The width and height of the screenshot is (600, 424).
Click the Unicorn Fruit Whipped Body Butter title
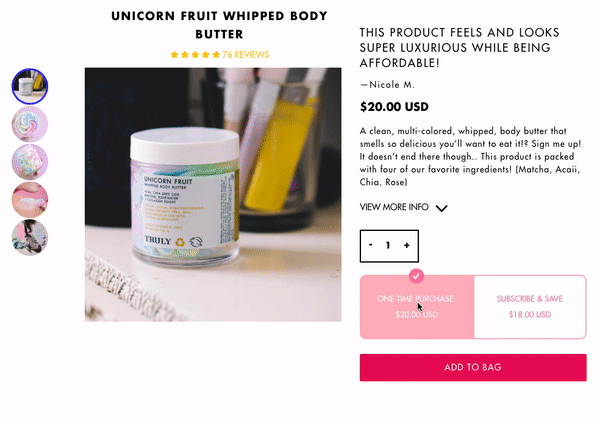tap(219, 25)
